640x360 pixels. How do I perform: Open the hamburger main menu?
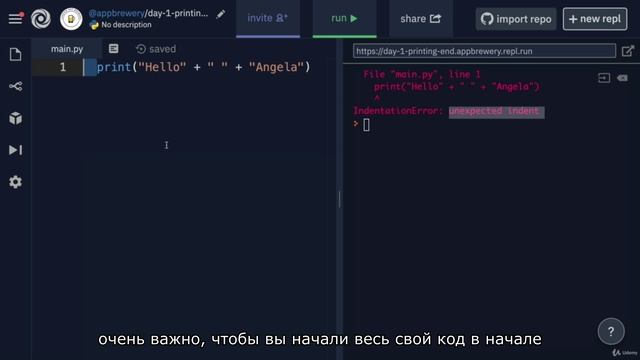(16, 18)
